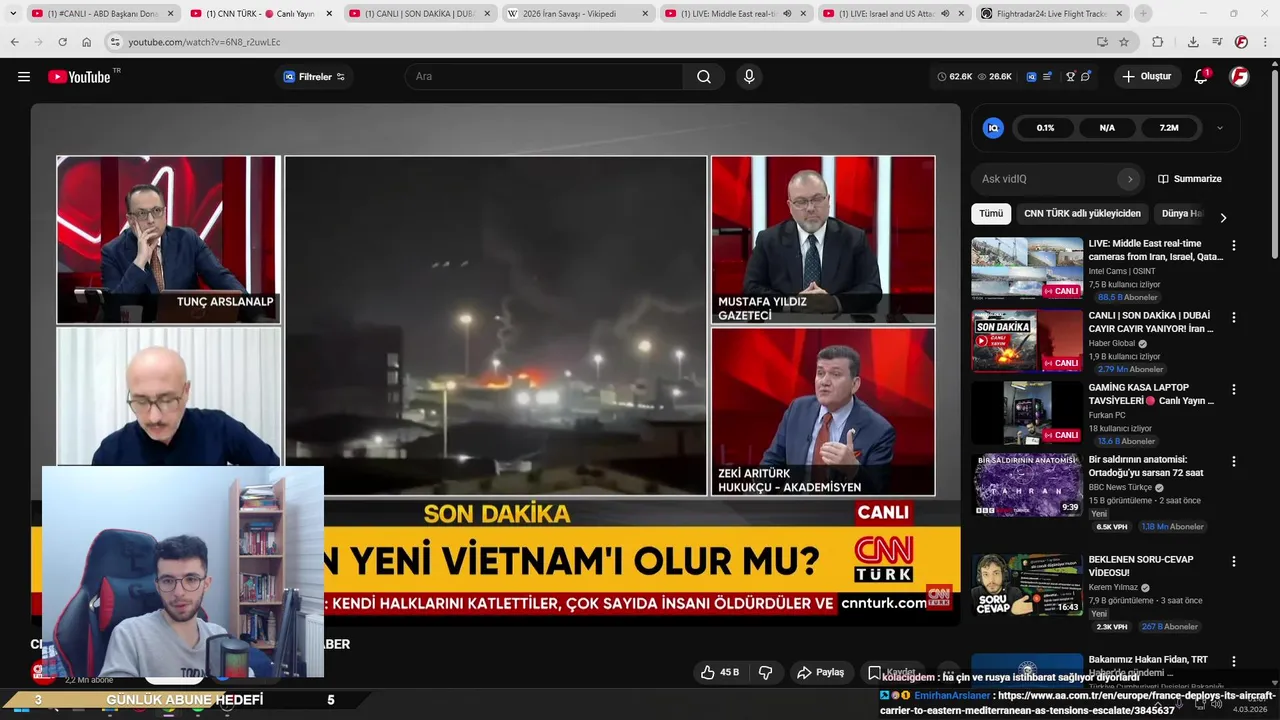Open browser downloads
Screen dimensions: 1280x720
[x=1193, y=42]
